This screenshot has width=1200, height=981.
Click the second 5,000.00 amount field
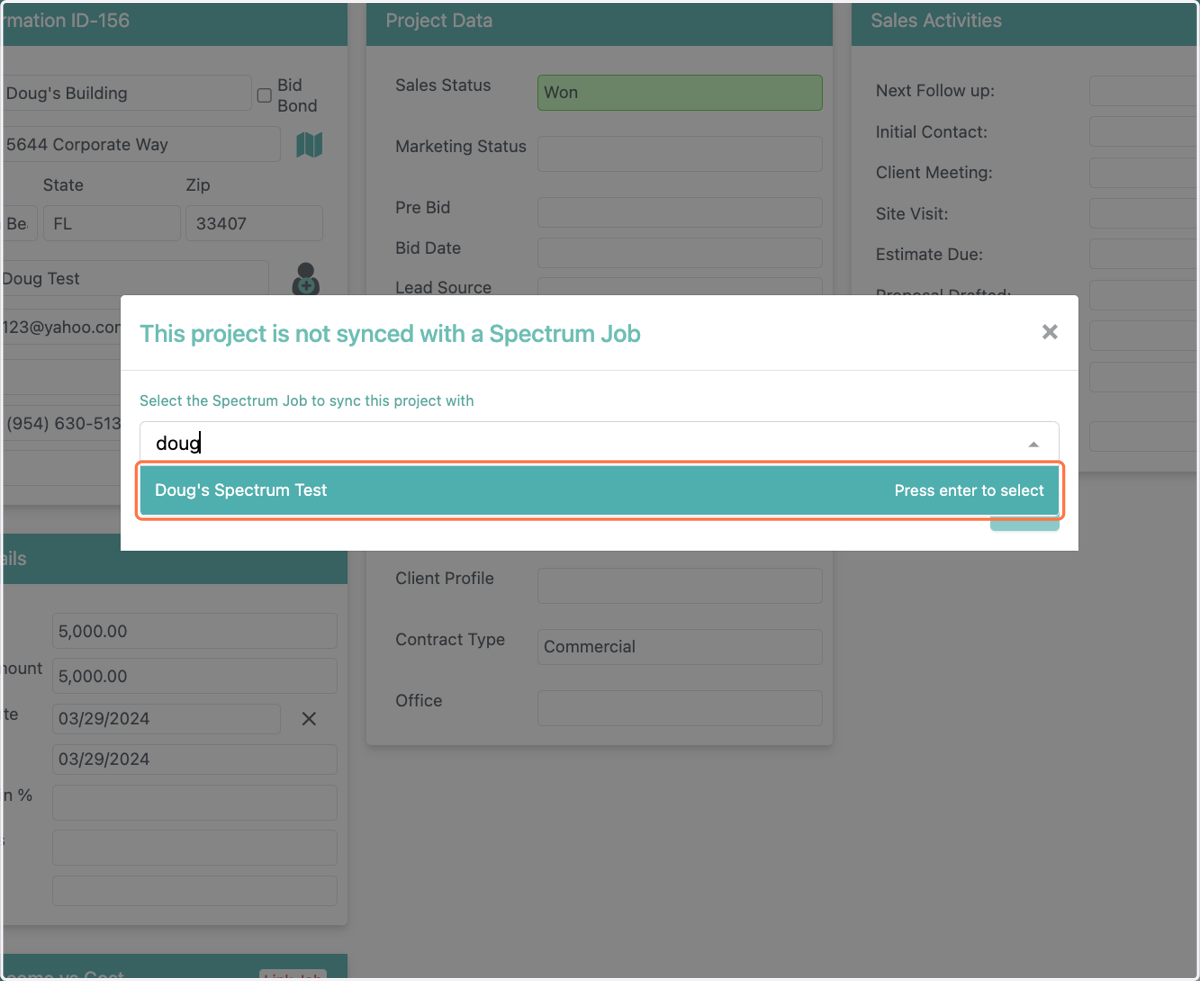point(195,676)
